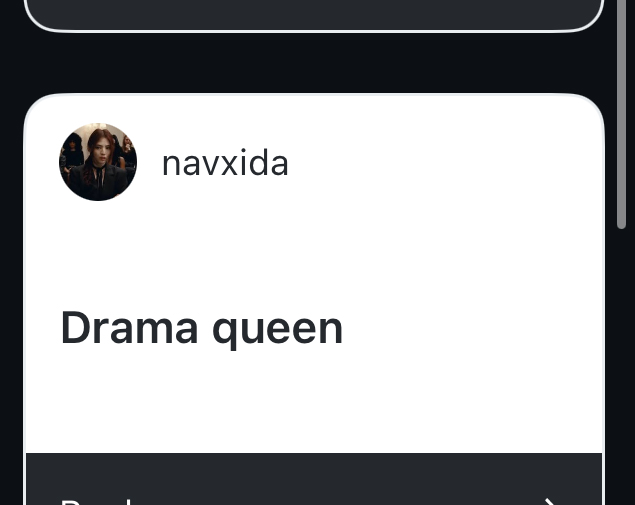The height and width of the screenshot is (505, 635).
Task: Visit the navxida username link
Action: (x=225, y=163)
